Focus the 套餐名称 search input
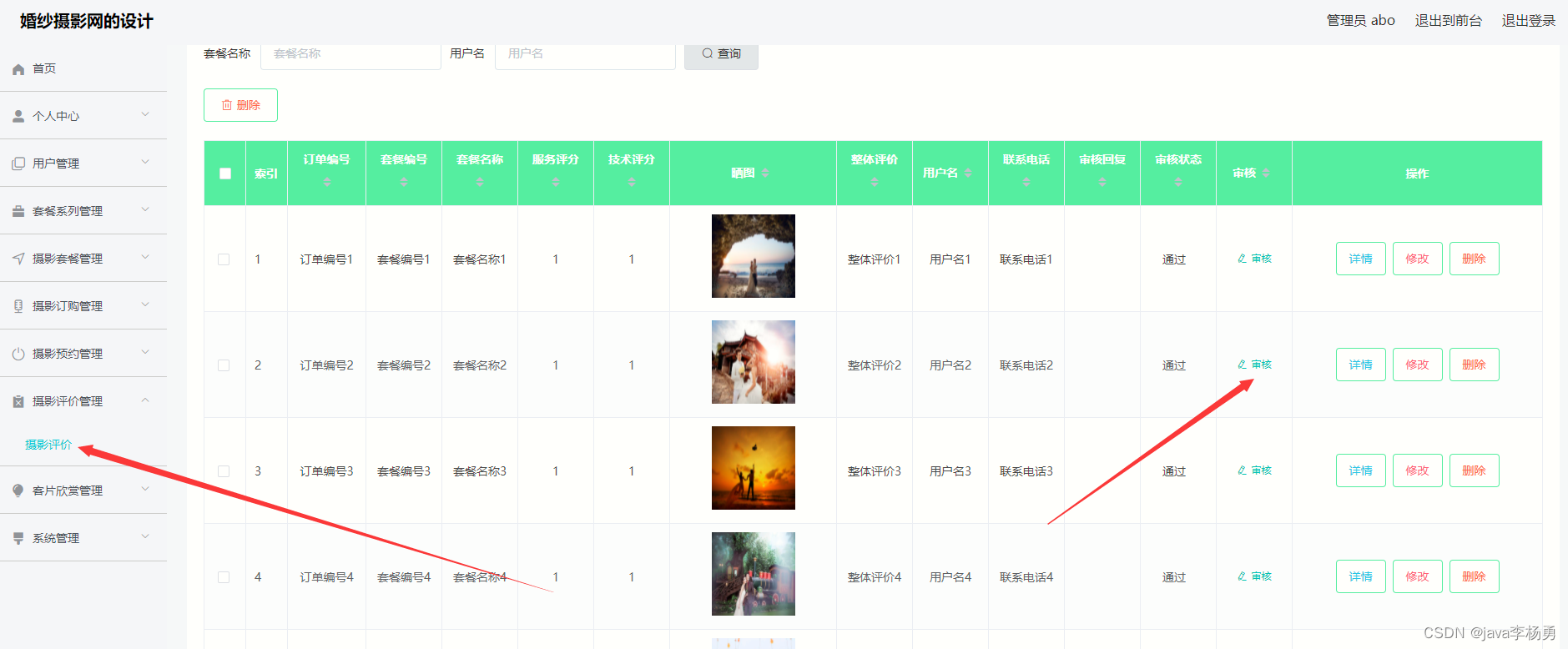 [x=350, y=54]
